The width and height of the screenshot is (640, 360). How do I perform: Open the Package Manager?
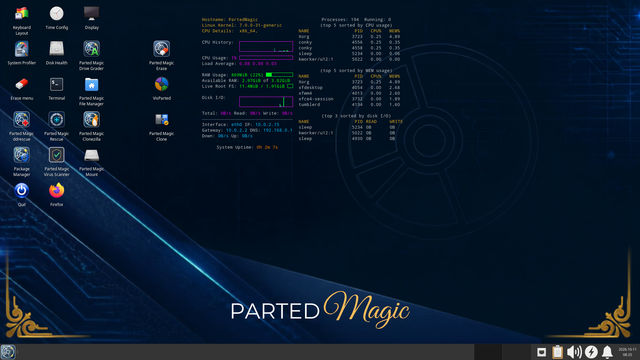(x=22, y=155)
